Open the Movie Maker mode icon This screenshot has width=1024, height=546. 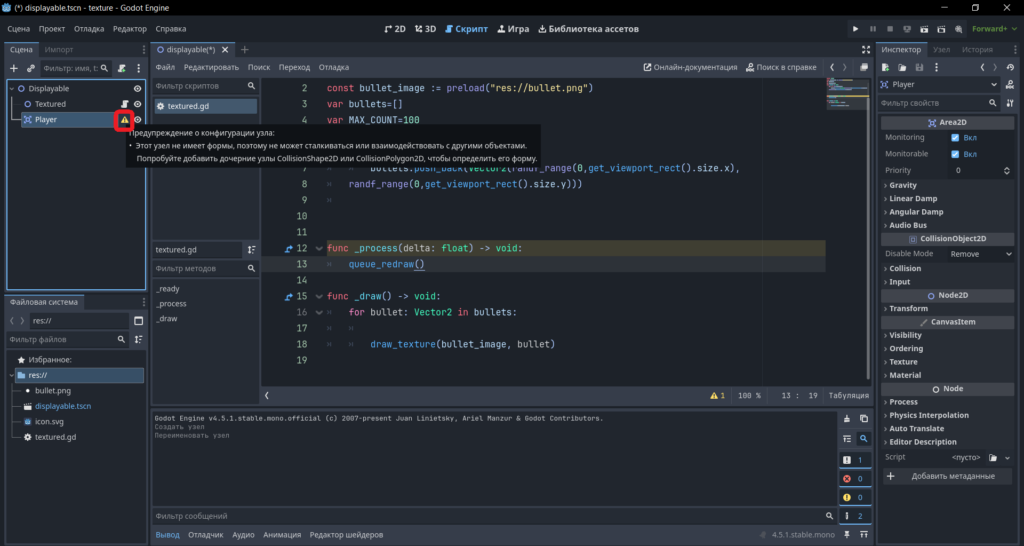click(958, 29)
